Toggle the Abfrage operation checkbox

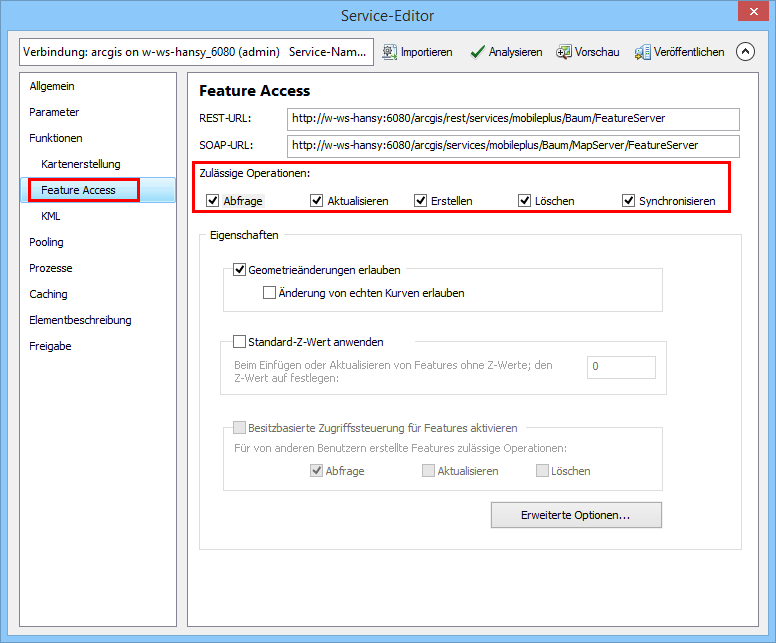[213, 200]
